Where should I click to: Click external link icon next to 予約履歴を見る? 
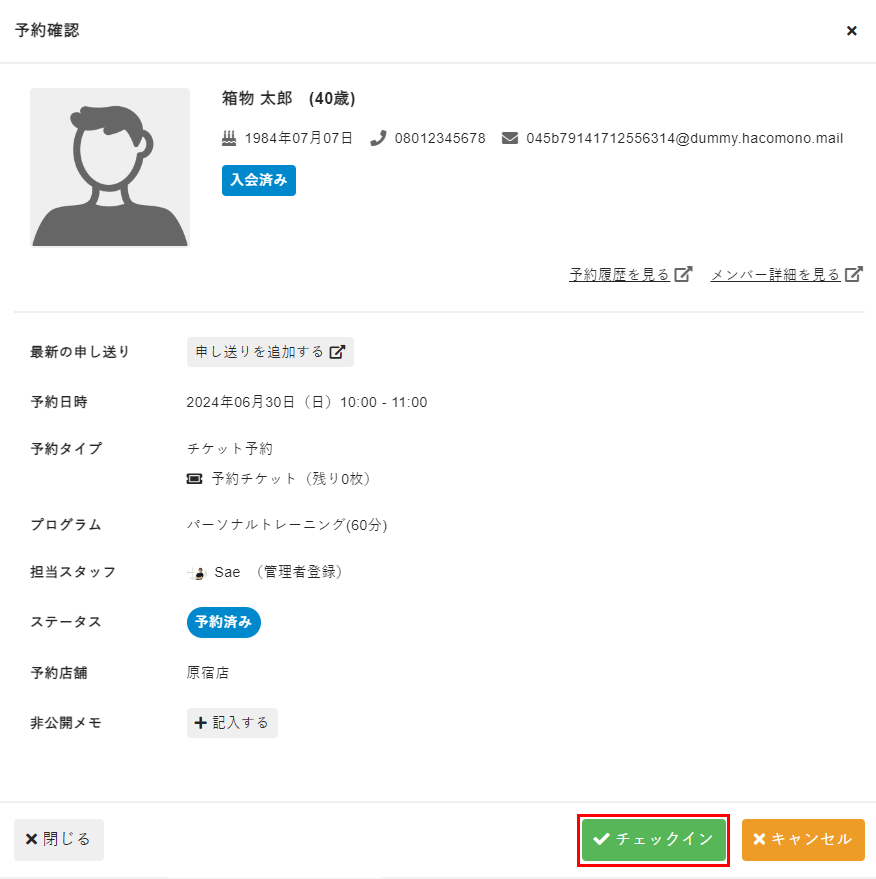click(x=683, y=274)
